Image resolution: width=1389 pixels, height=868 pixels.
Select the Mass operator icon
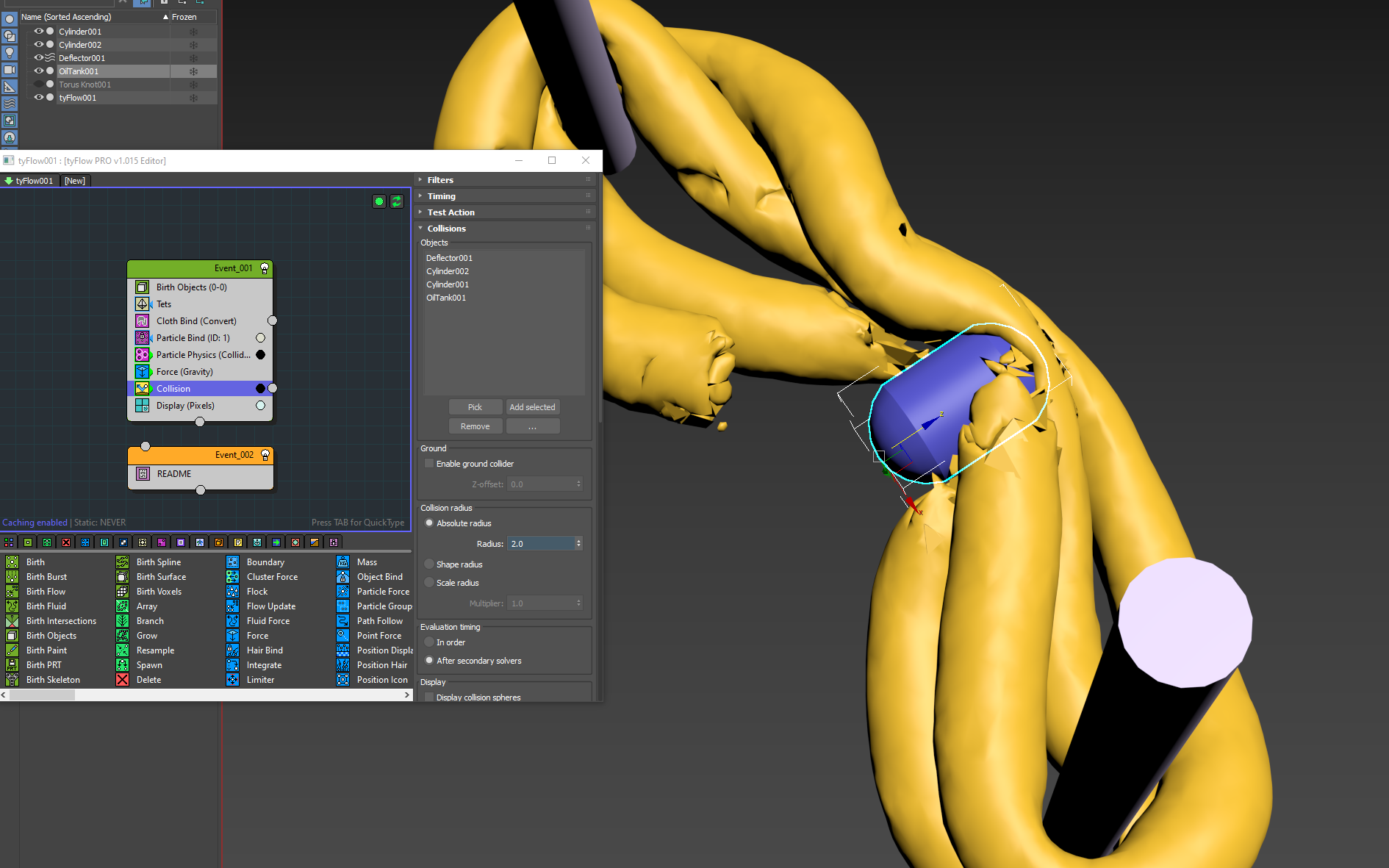point(342,562)
